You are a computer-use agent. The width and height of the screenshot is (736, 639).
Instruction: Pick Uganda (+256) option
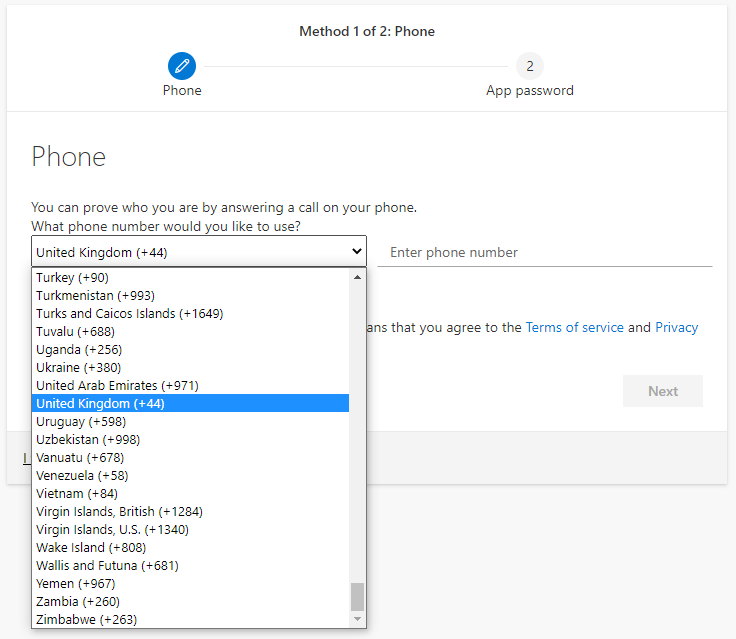190,349
